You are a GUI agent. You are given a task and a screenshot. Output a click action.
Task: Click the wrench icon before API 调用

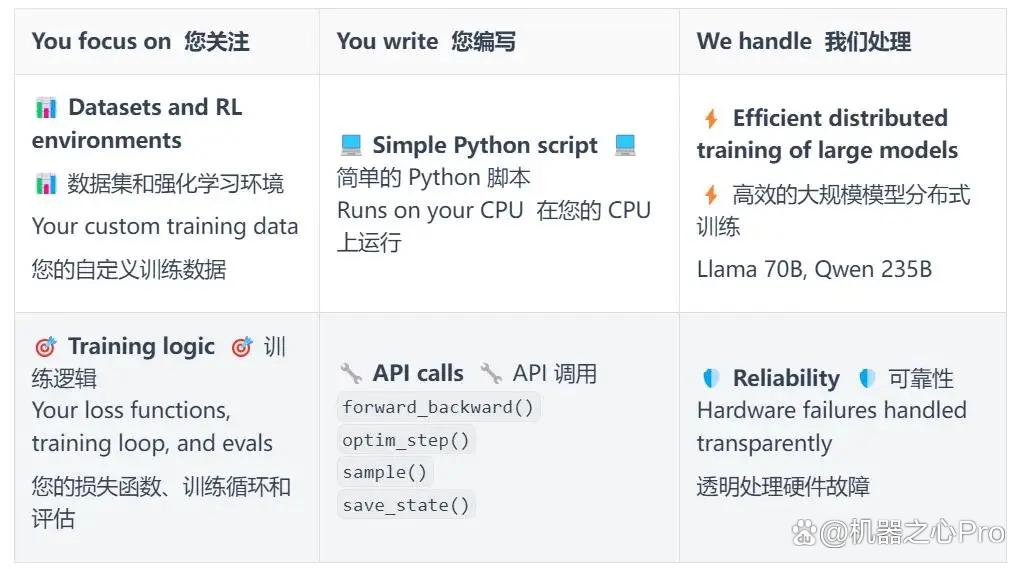[x=491, y=373]
